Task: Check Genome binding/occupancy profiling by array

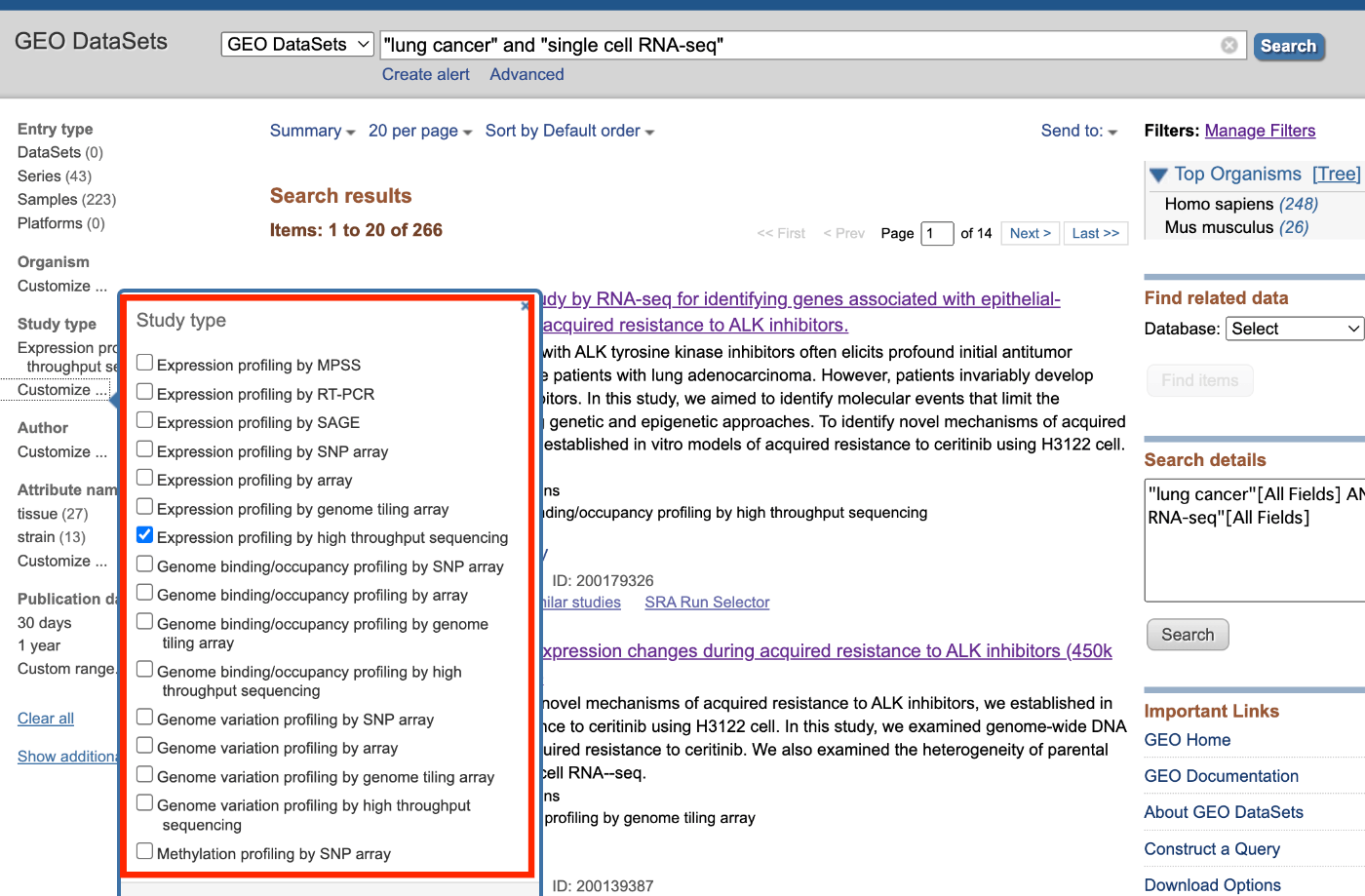Action: pyautogui.click(x=144, y=593)
